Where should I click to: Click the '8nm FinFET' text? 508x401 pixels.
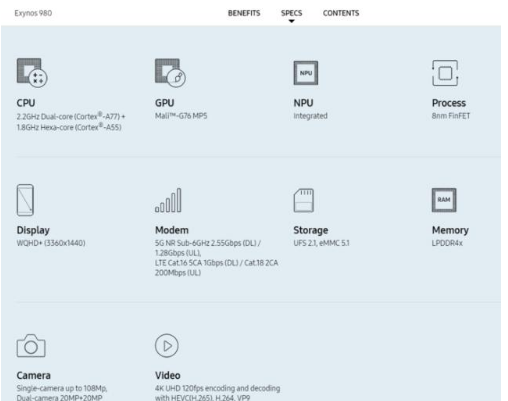pos(451,116)
